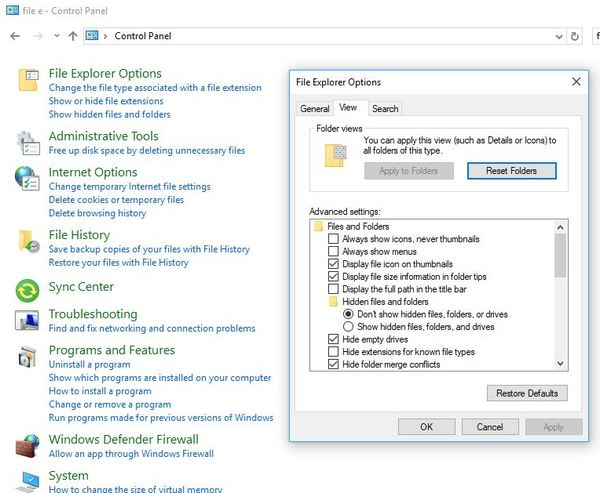
Task: Click the Programs and Features icon
Action: (28, 357)
